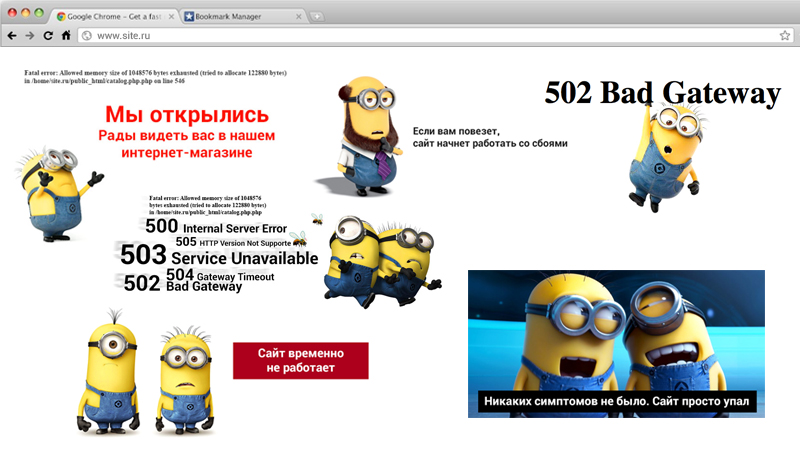This screenshot has width=800, height=450.
Task: Go forward with the forward arrow
Action: (30, 35)
